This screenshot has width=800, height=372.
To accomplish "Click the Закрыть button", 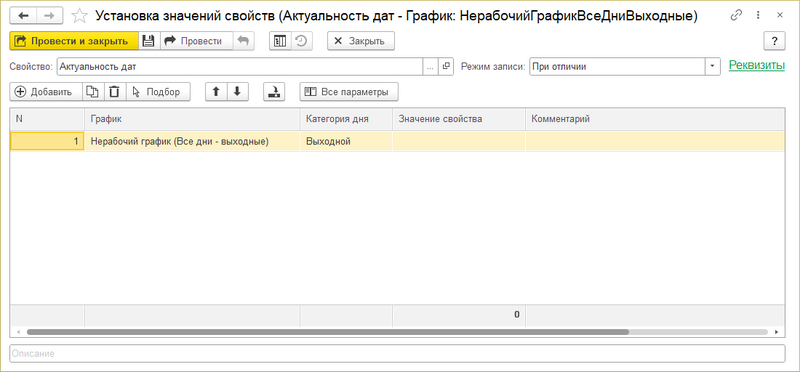I will (361, 41).
